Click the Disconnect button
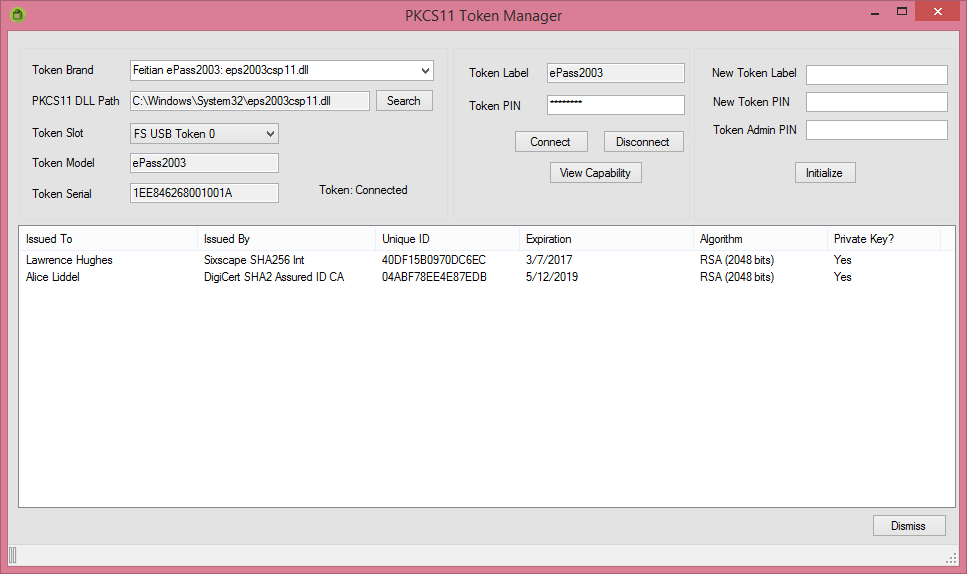Viewport: 967px width, 574px height. [643, 142]
